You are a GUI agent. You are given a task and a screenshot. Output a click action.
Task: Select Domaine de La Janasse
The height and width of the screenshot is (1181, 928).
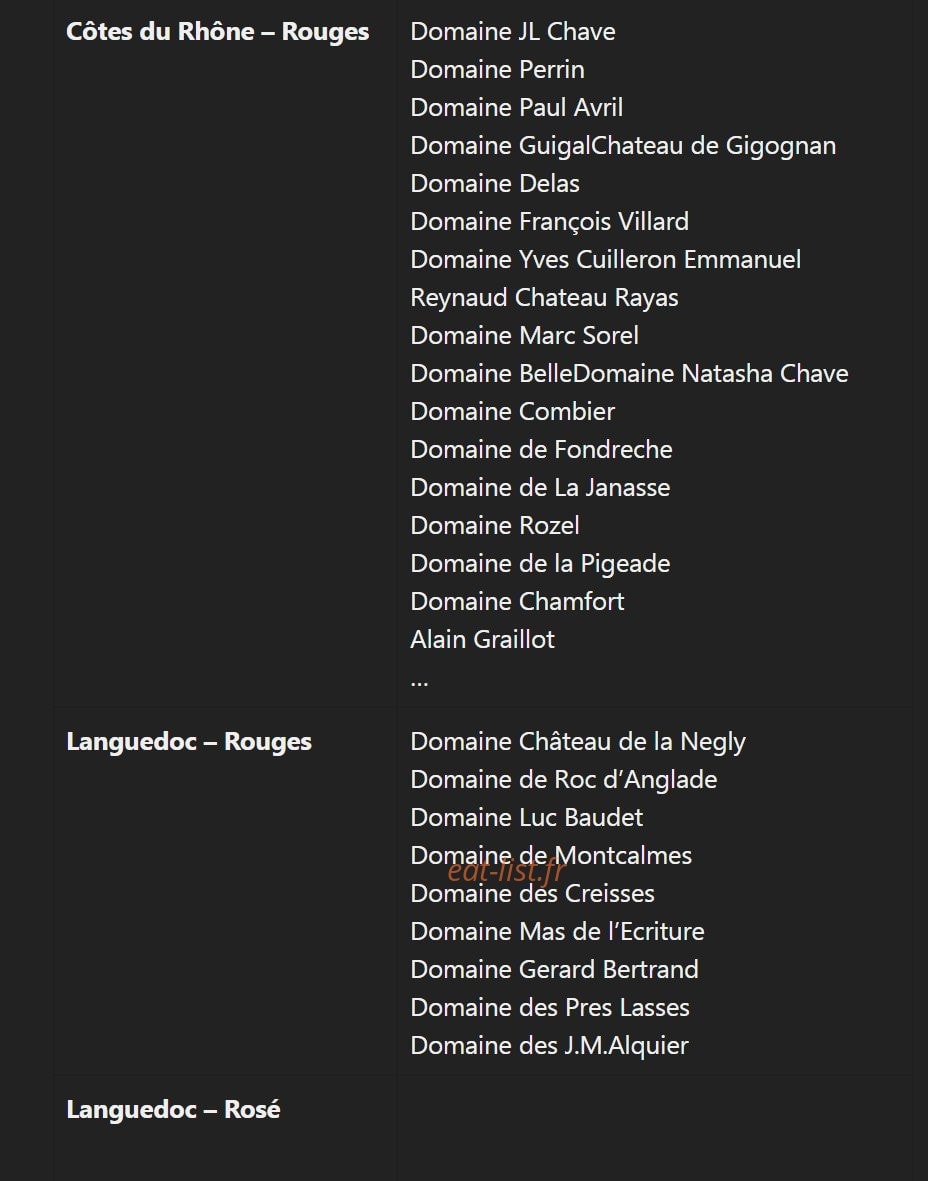(540, 487)
